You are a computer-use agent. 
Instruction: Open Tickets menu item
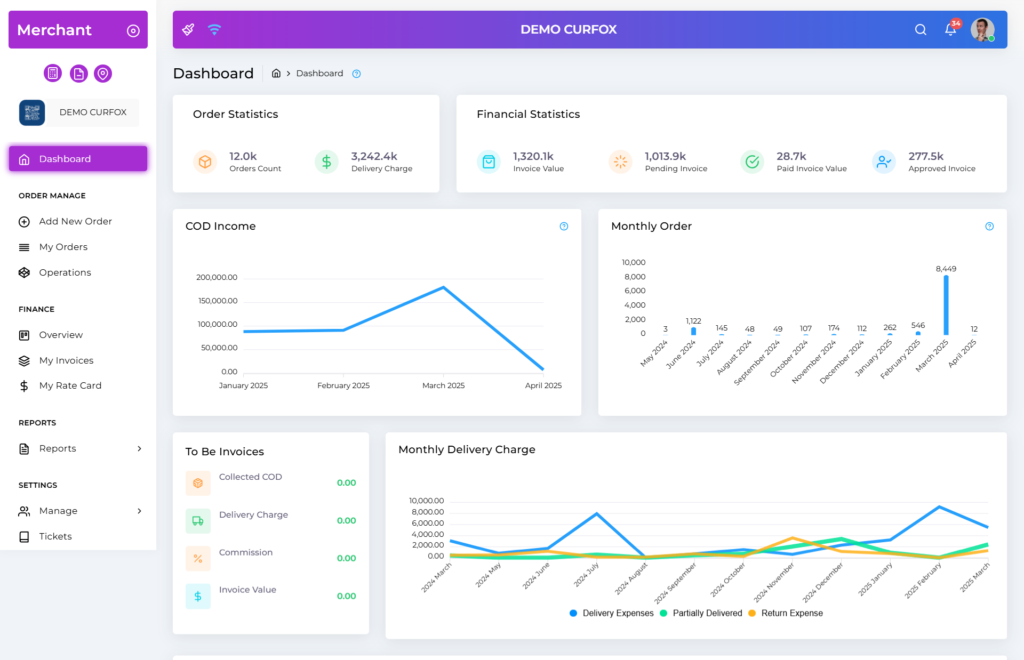pyautogui.click(x=78, y=537)
